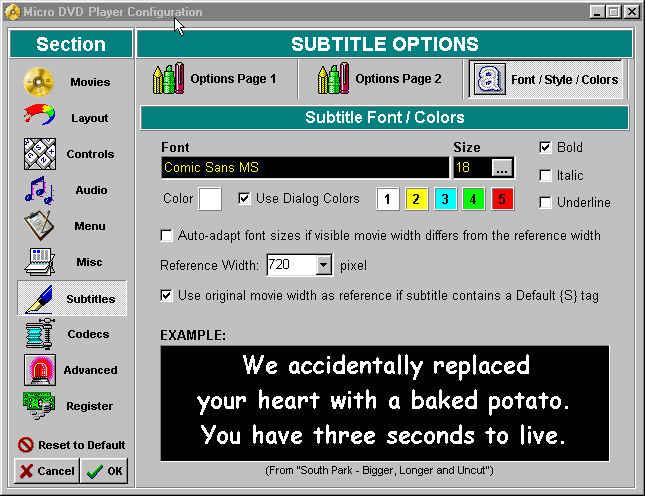This screenshot has width=645, height=496.
Task: Open font size picker ellipsis button
Action: click(x=502, y=167)
